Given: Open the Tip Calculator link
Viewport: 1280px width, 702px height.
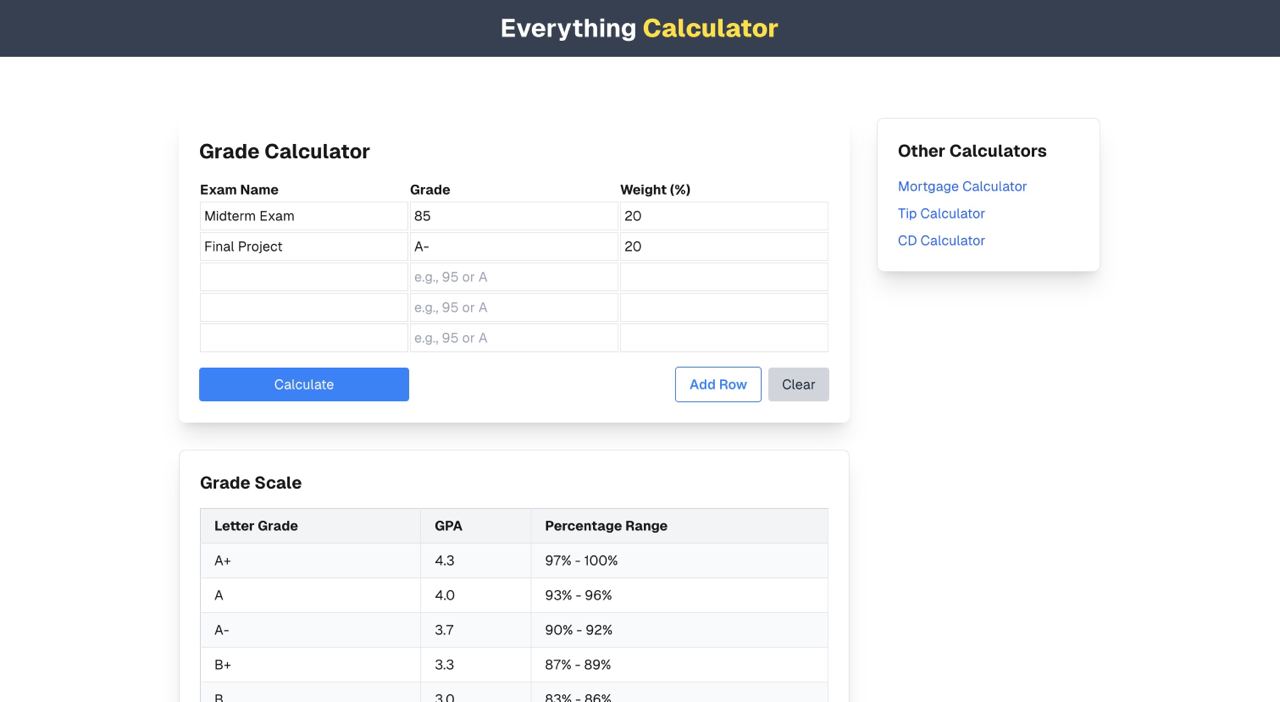Looking at the screenshot, I should pyautogui.click(x=941, y=214).
